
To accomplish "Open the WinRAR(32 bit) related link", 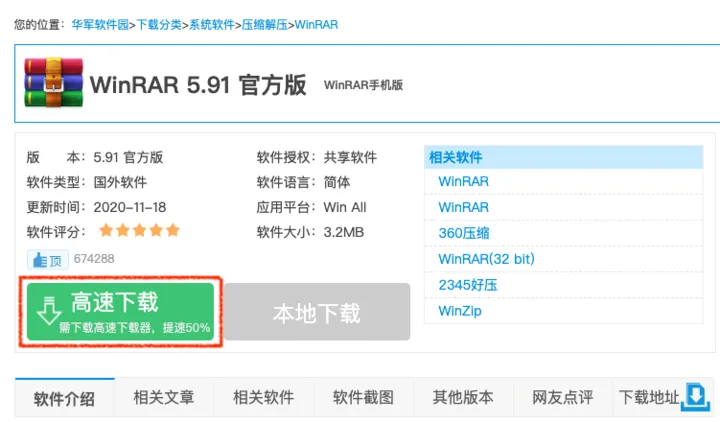I will [x=486, y=259].
